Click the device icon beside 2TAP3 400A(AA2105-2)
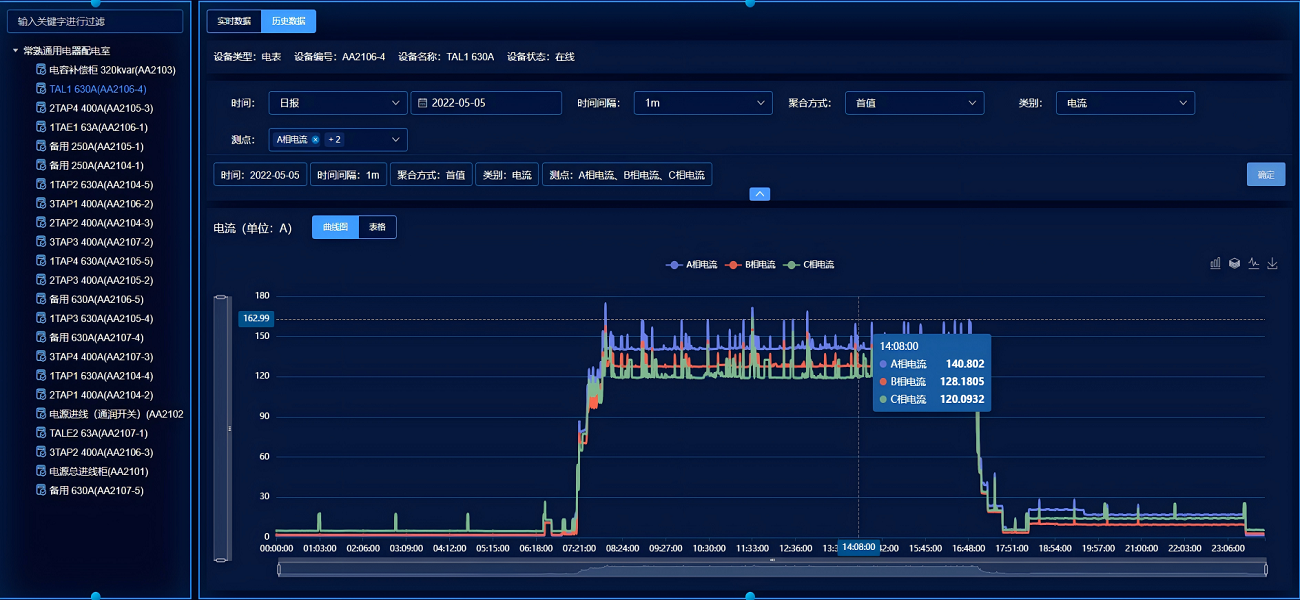This screenshot has width=1300, height=600. 41,280
